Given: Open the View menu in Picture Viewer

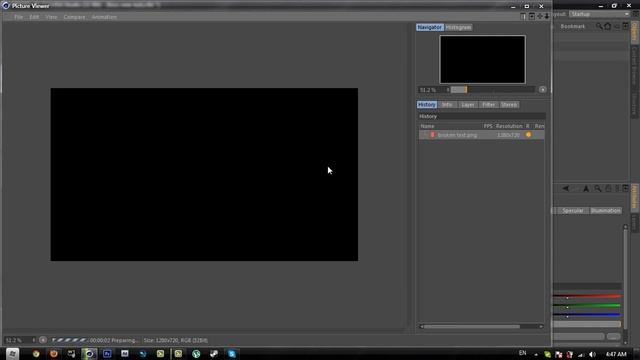Looking at the screenshot, I should (51, 17).
